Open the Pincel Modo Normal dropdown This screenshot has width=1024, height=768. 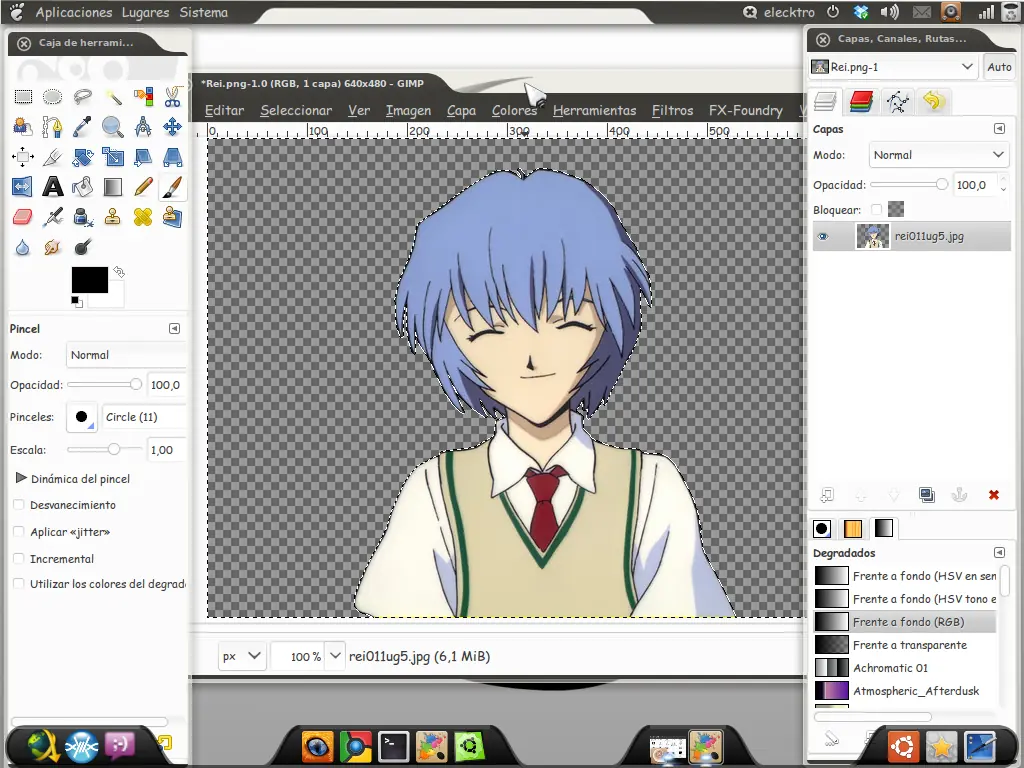(127, 355)
